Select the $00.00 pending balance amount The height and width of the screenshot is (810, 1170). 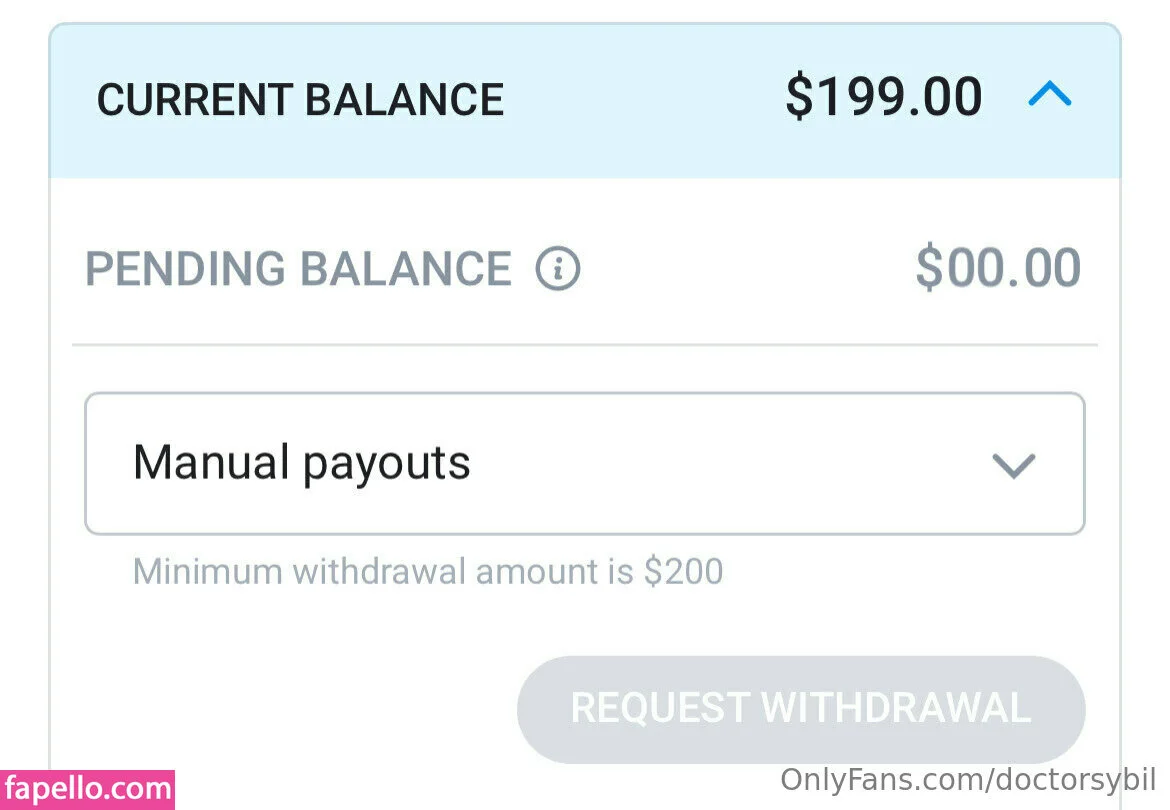click(998, 269)
